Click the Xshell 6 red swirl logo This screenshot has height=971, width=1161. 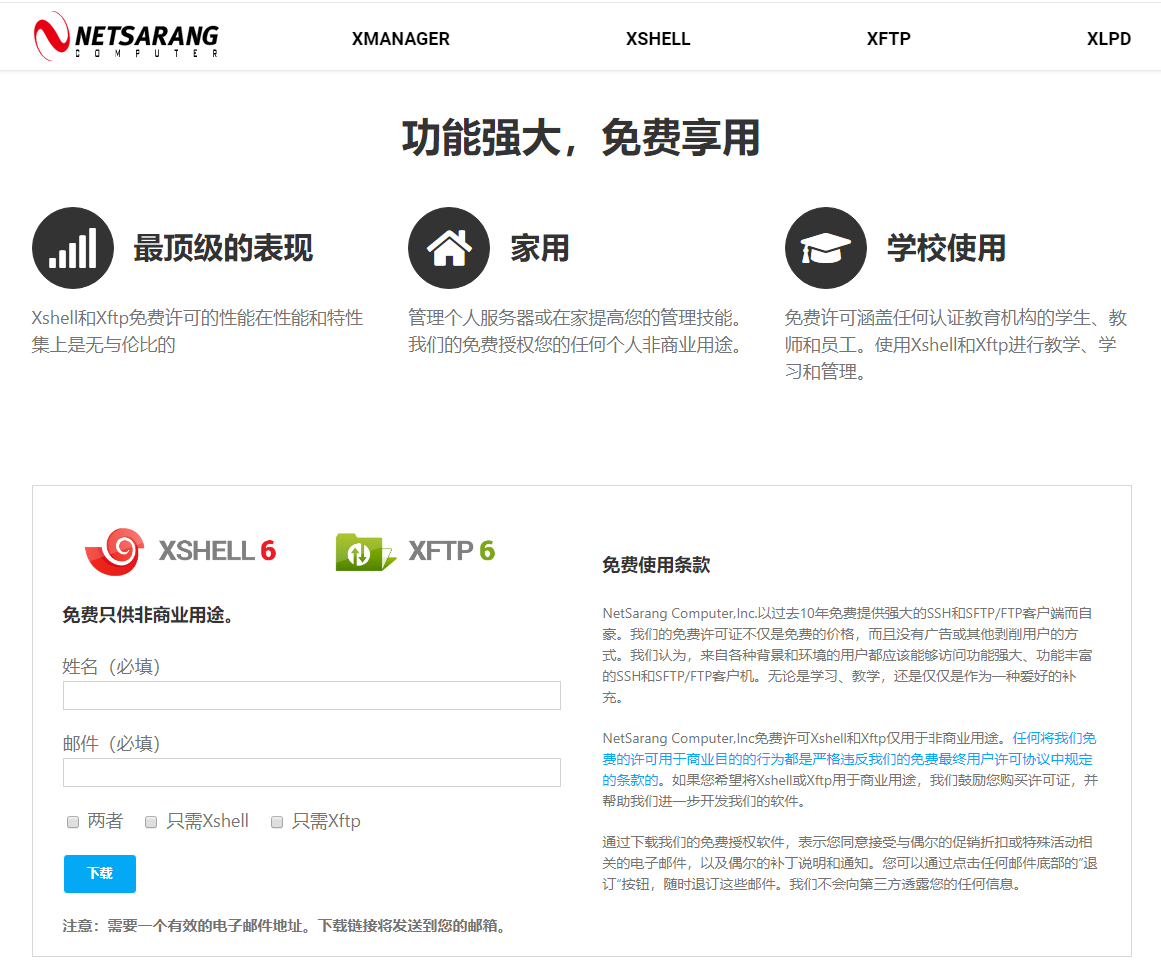pyautogui.click(x=115, y=551)
